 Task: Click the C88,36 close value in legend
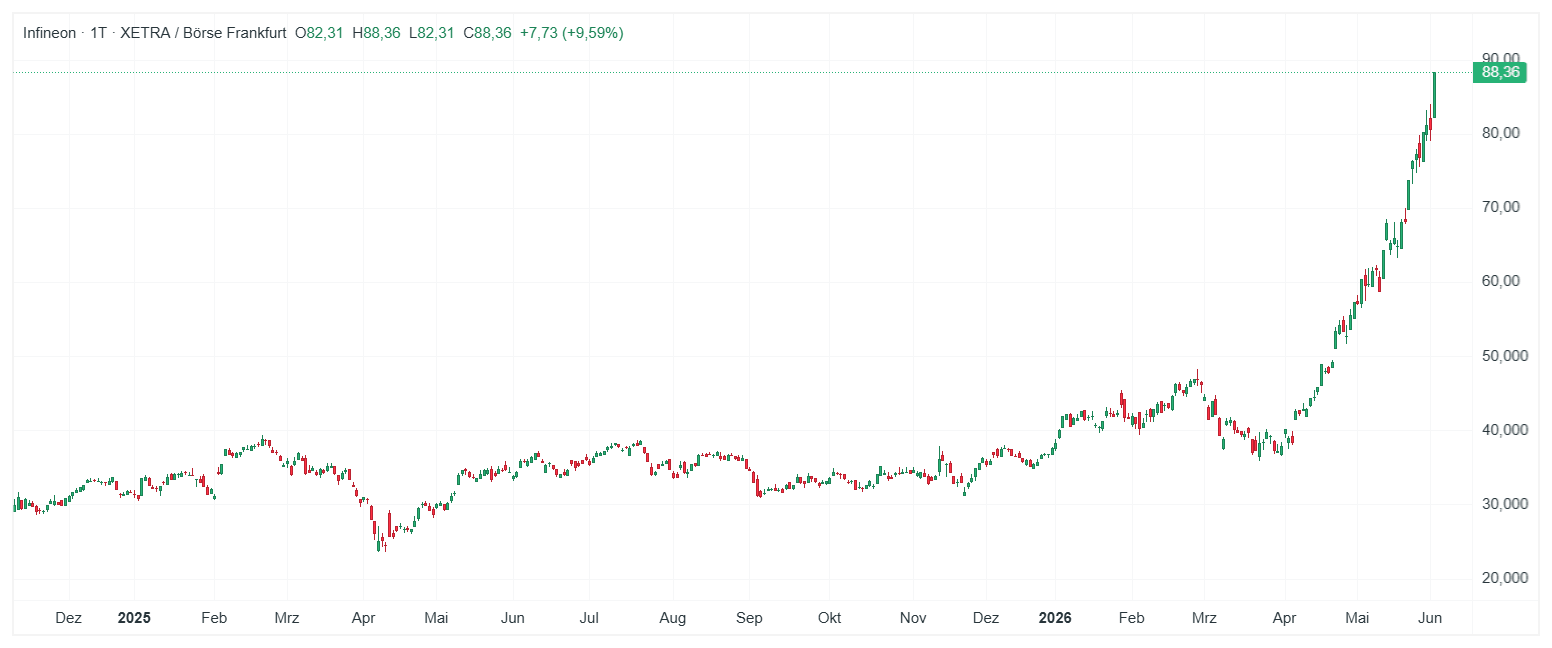tap(487, 33)
